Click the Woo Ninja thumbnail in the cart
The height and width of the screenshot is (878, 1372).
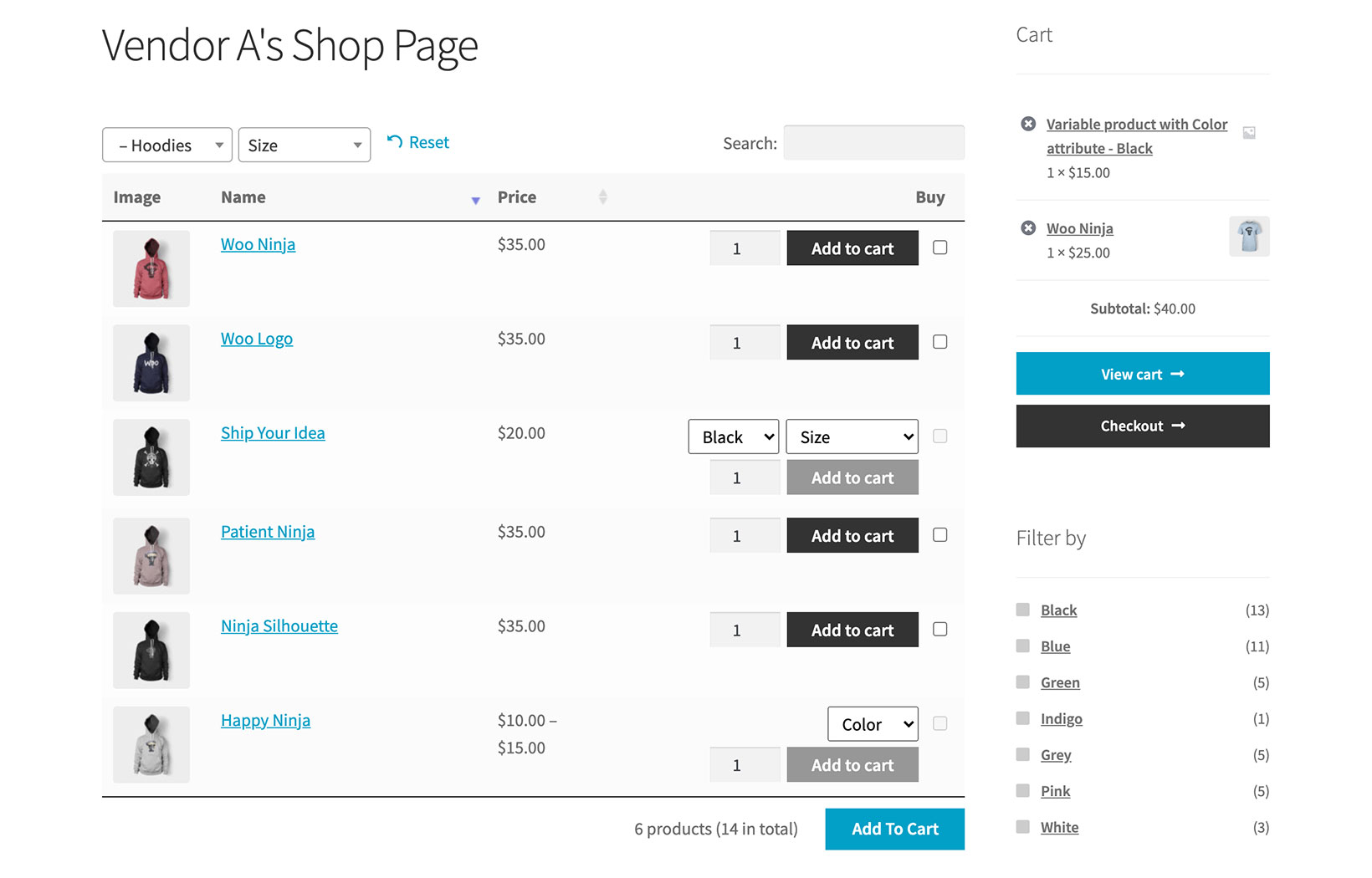coord(1248,237)
